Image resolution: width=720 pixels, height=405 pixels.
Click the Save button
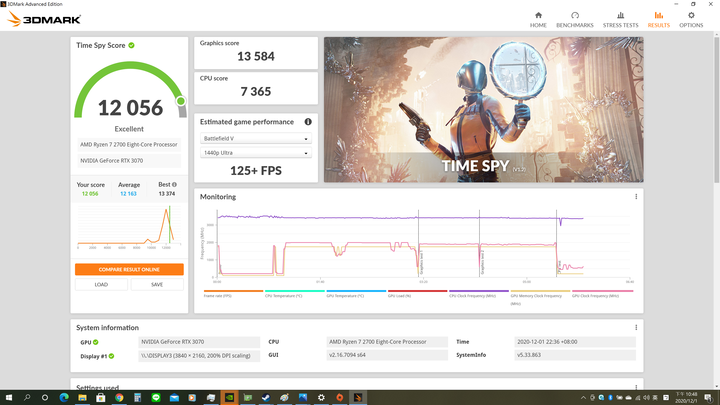click(x=157, y=284)
